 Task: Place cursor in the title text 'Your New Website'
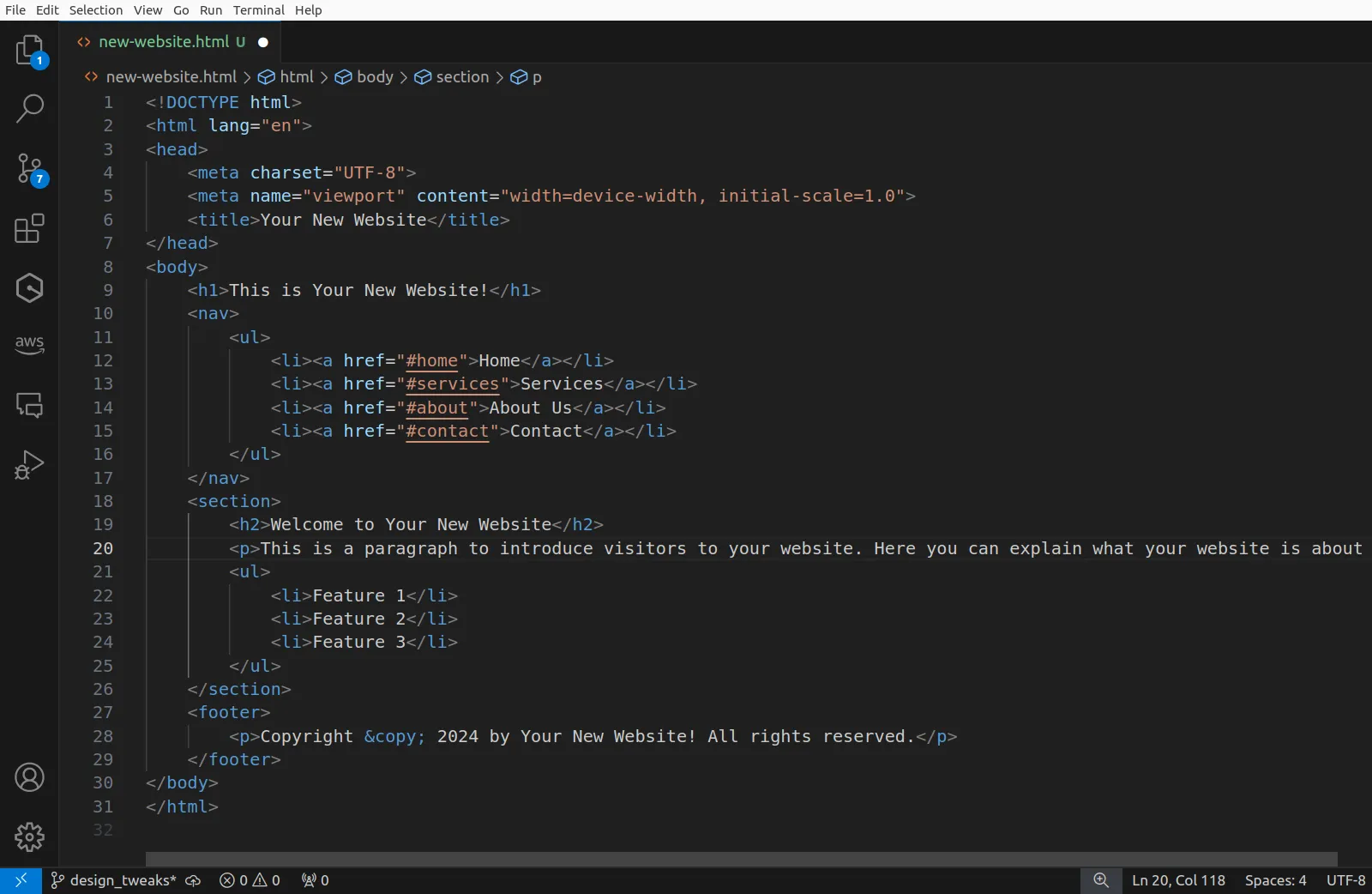(x=344, y=220)
